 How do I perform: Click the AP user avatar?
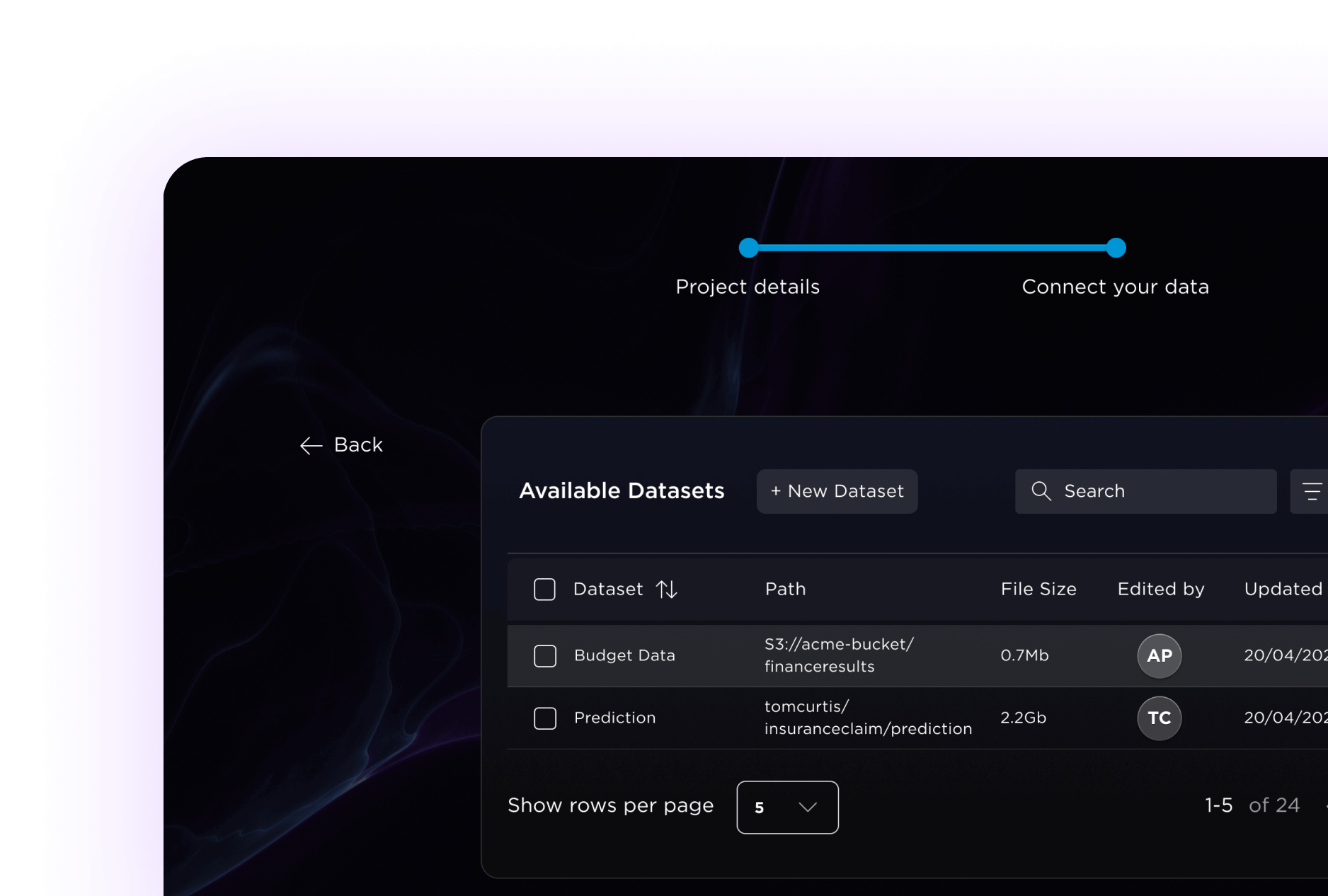tap(1159, 656)
